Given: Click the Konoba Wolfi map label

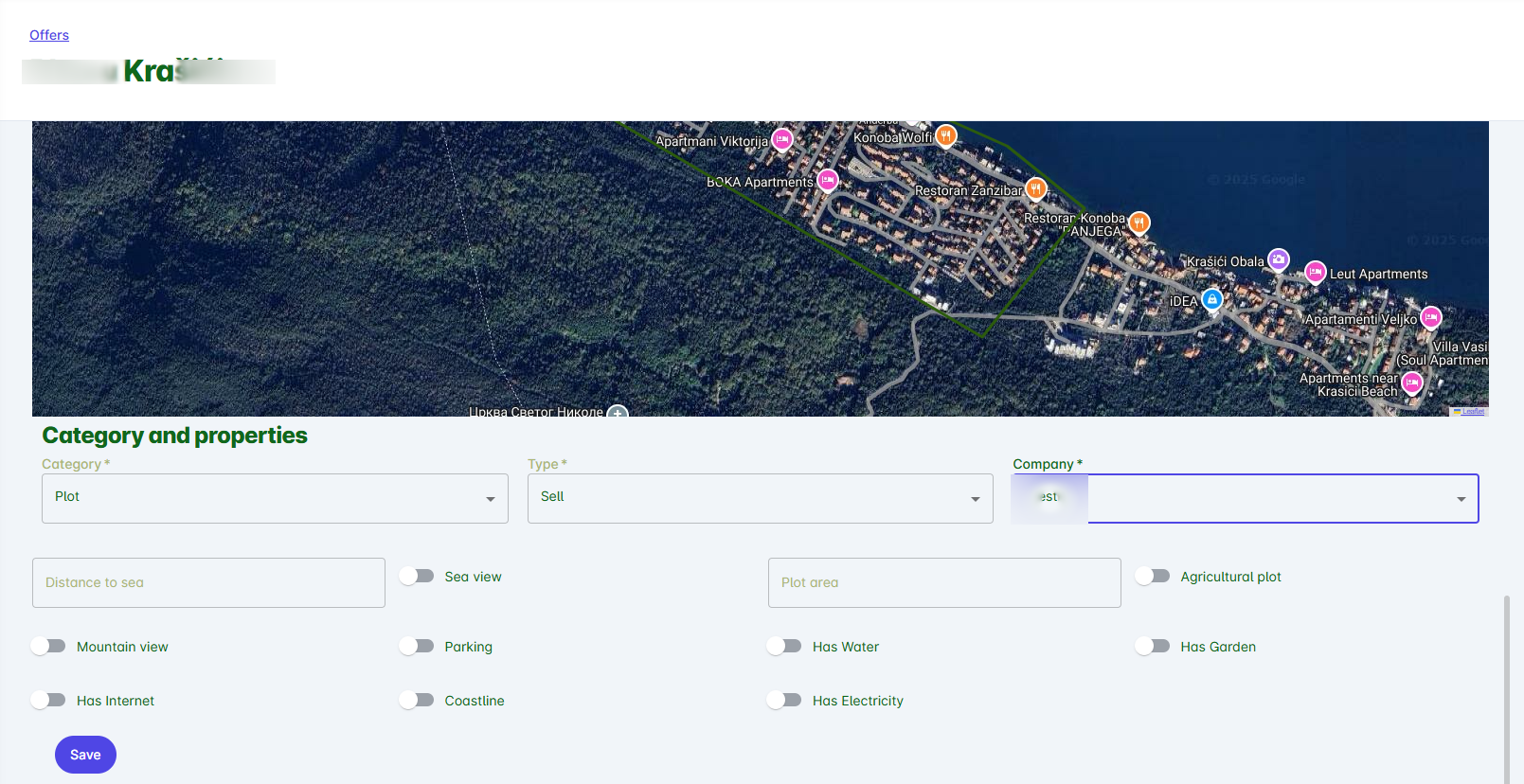Looking at the screenshot, I should click(893, 137).
